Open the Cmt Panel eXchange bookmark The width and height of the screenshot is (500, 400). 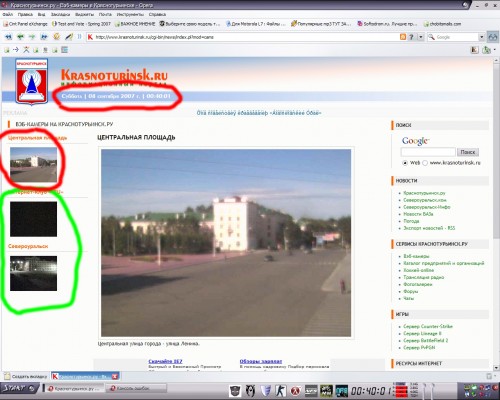coord(25,24)
